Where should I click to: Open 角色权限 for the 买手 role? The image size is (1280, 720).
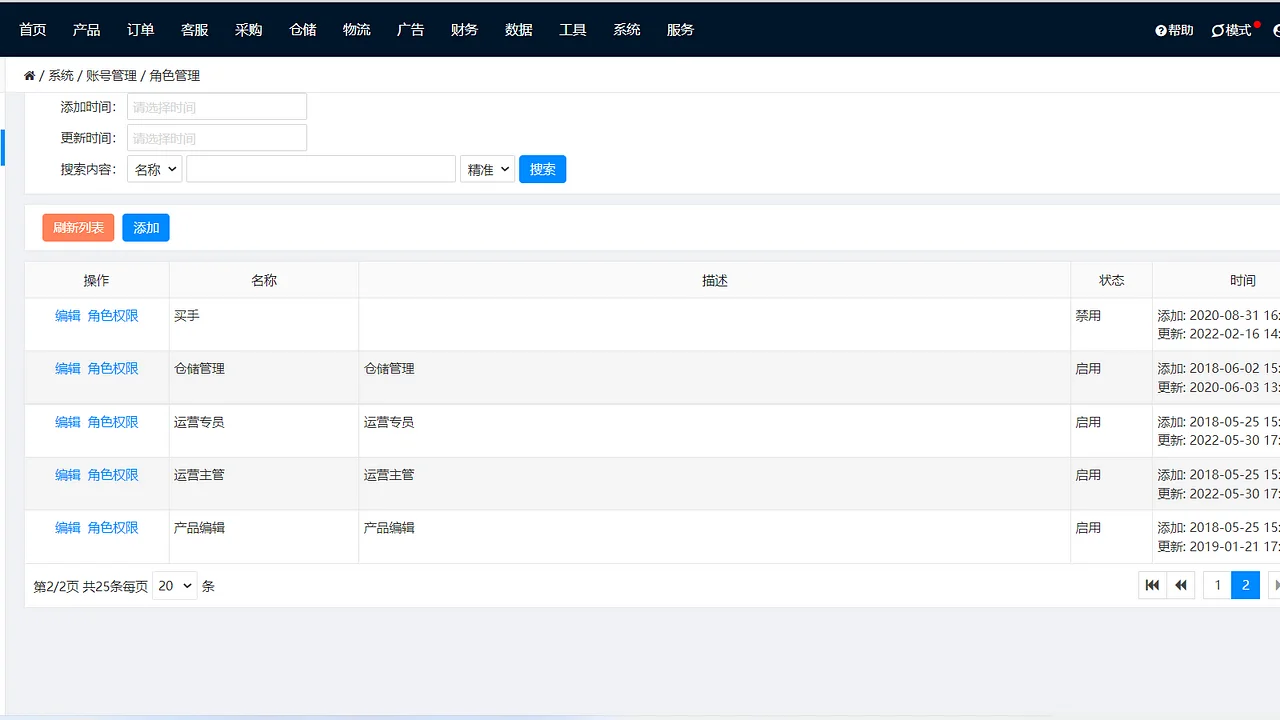click(113, 315)
